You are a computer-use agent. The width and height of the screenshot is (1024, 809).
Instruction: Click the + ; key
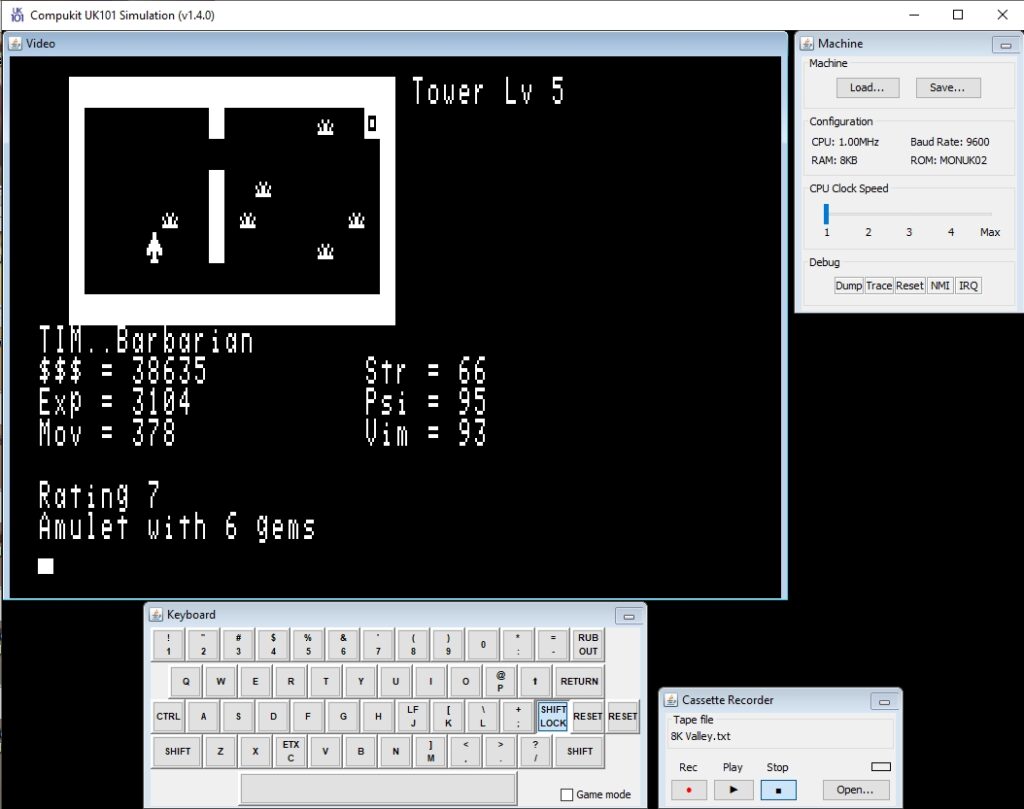[518, 716]
